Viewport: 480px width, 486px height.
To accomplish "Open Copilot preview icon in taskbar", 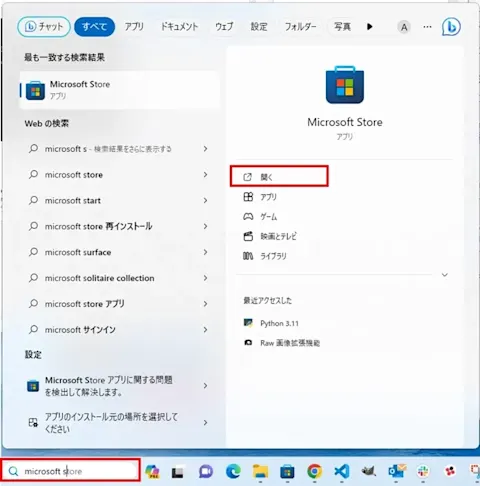I will click(x=152, y=471).
